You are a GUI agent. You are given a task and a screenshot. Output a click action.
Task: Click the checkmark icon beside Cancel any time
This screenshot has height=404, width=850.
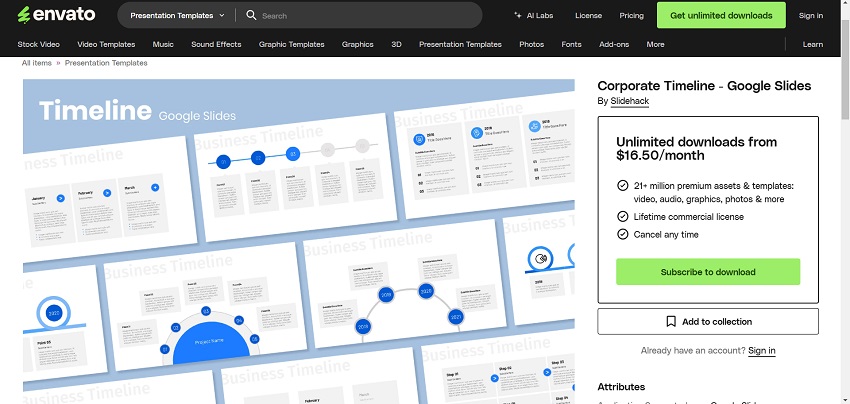(623, 234)
